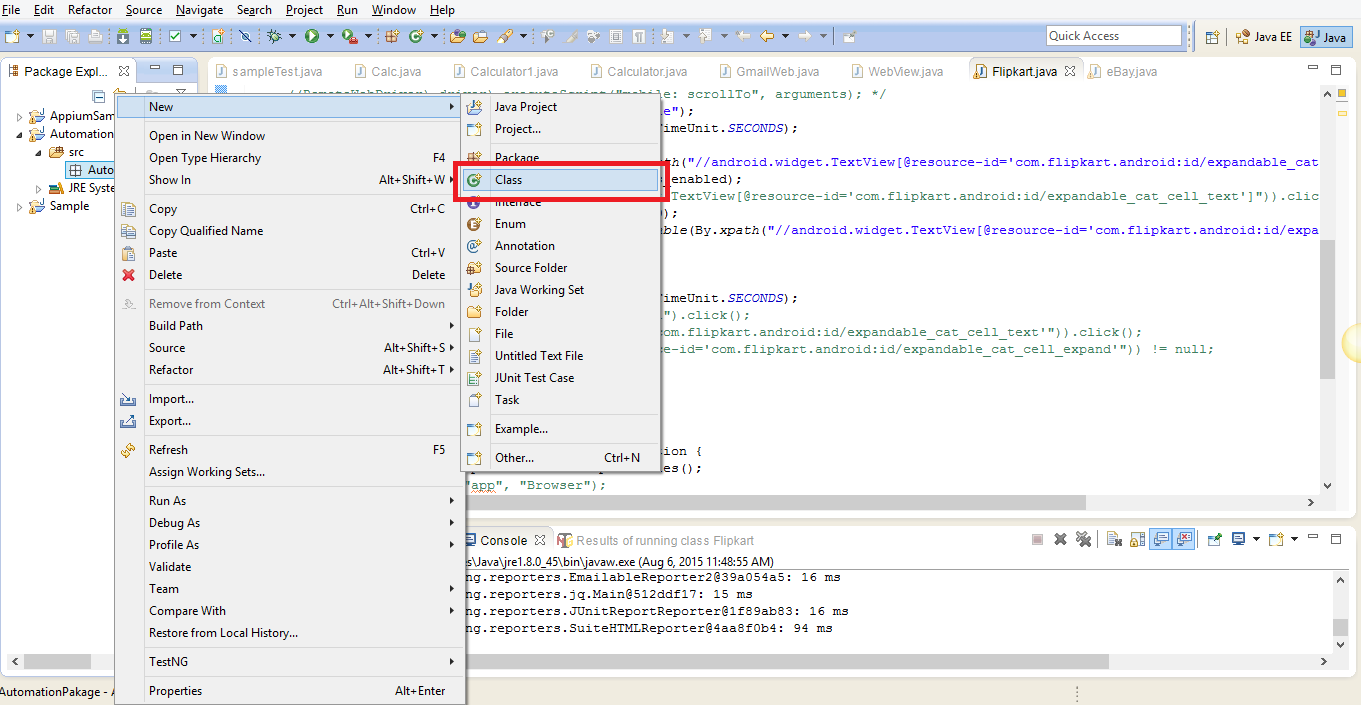The image size is (1361, 705).
Task: Open the Android SDK Manager icon
Action: coord(123,36)
